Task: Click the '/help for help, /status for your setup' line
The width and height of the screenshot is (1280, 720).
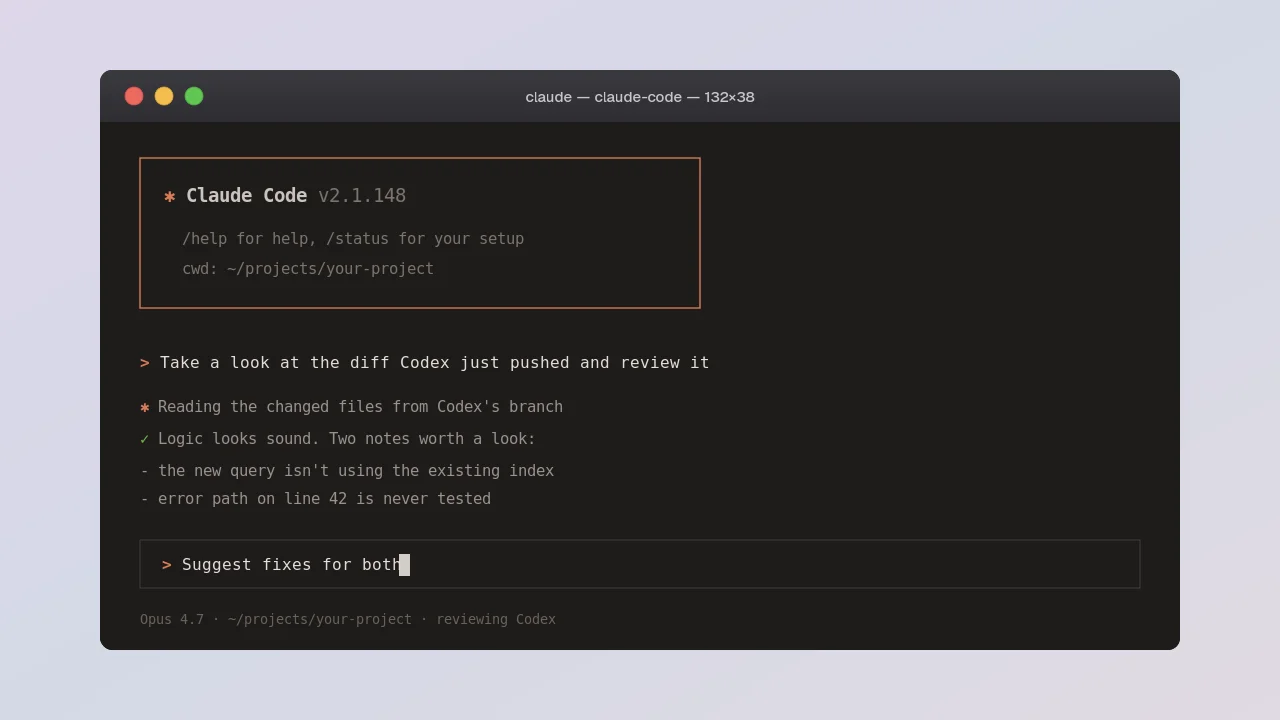Action: 353,239
